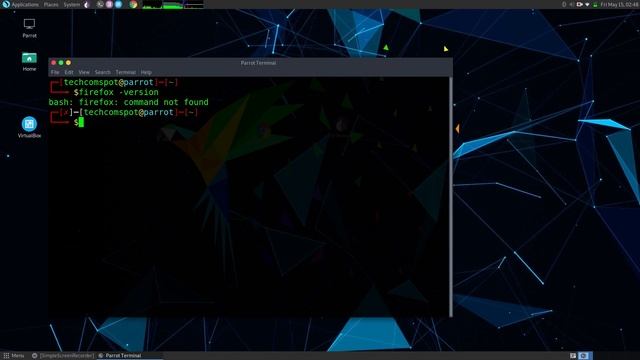Screen dimensions: 640x360
Task: Open the terminal View menu
Action: 84,72
